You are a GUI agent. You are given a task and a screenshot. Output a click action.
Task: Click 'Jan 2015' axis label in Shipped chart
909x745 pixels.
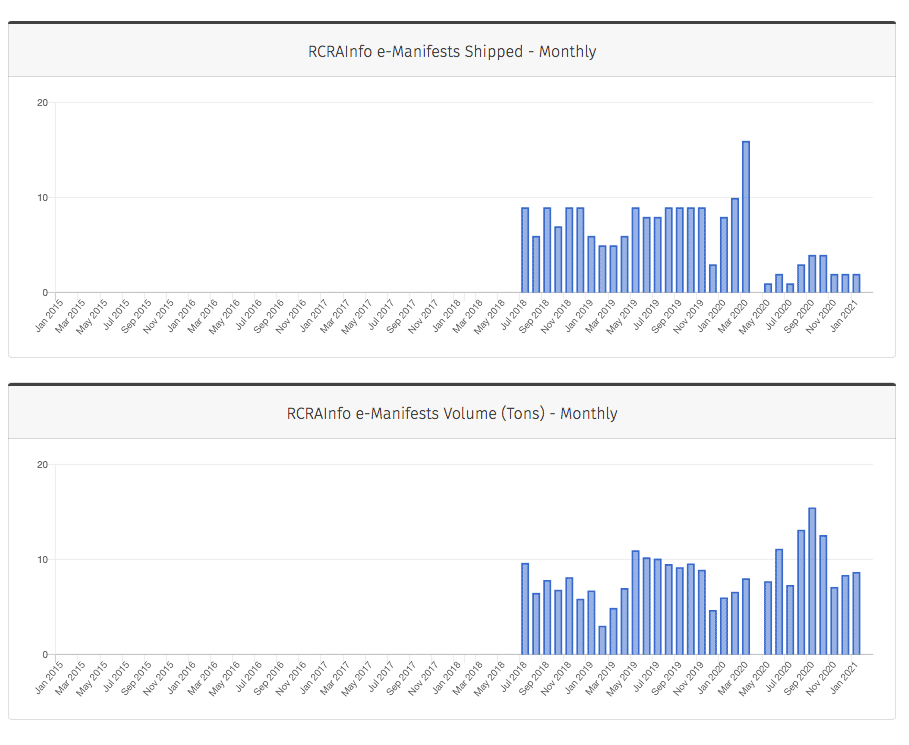pos(49,315)
